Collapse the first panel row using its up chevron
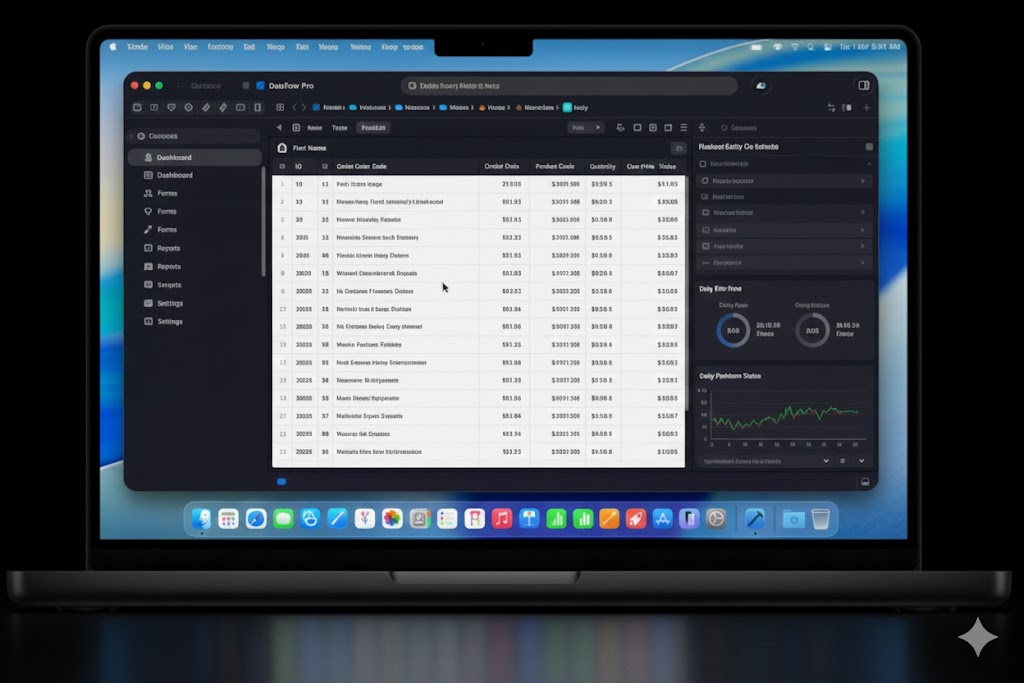1024x683 pixels. [x=869, y=164]
